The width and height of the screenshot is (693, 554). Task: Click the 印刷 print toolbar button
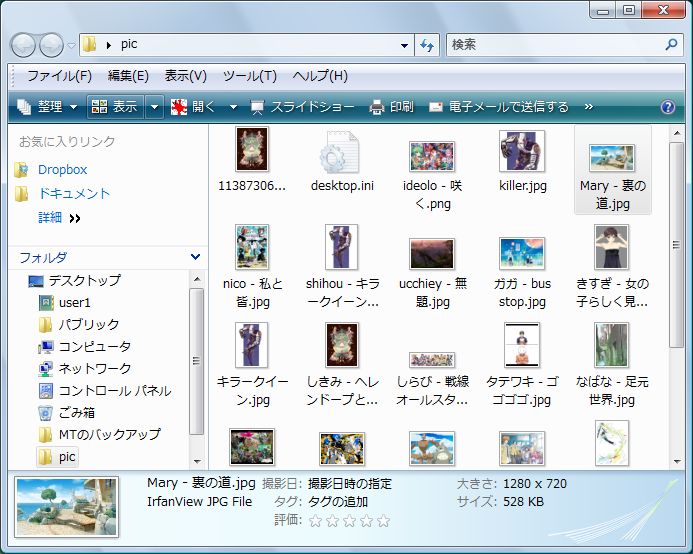click(392, 107)
